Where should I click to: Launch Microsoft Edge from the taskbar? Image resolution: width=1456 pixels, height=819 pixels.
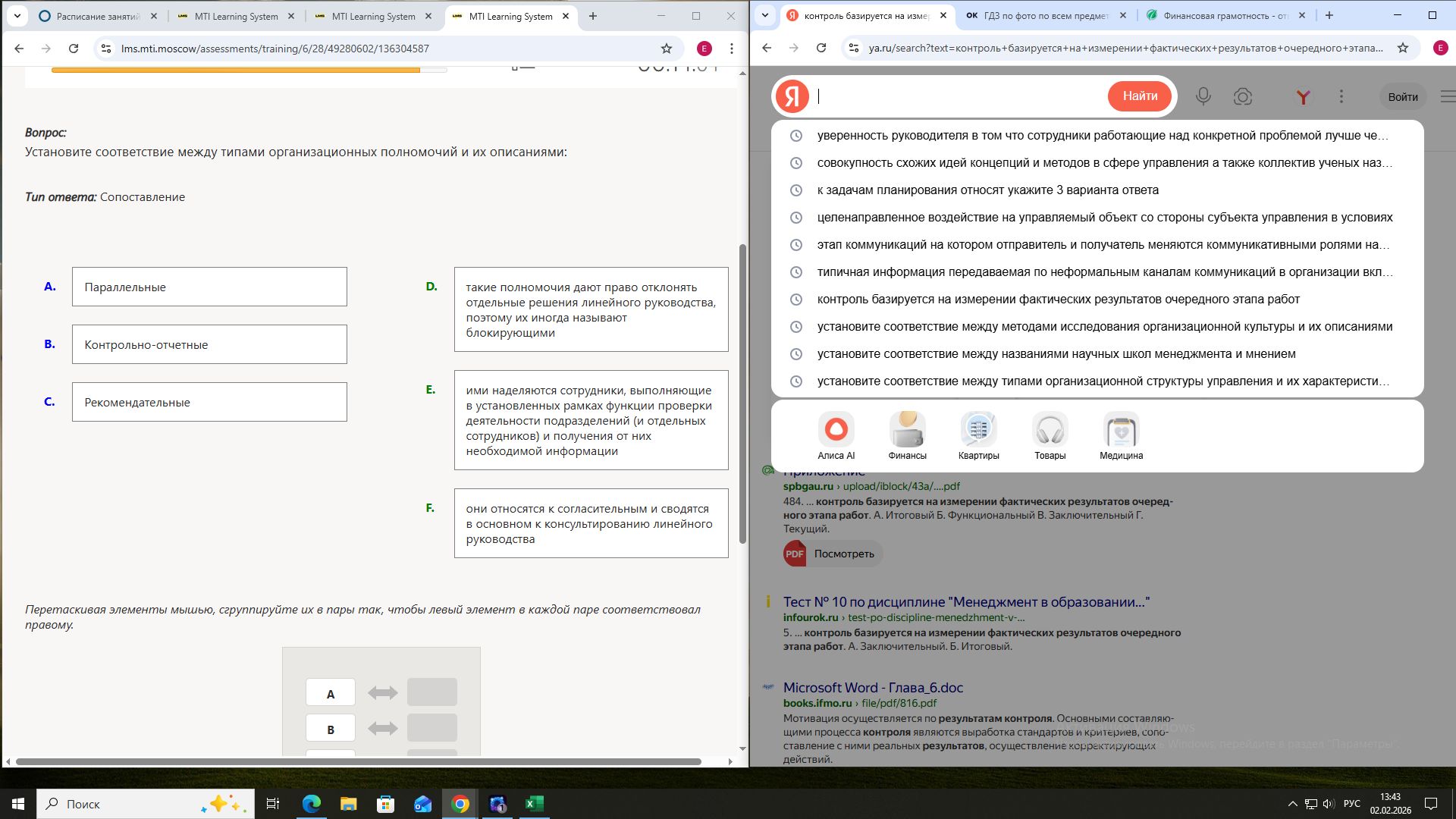[x=312, y=804]
